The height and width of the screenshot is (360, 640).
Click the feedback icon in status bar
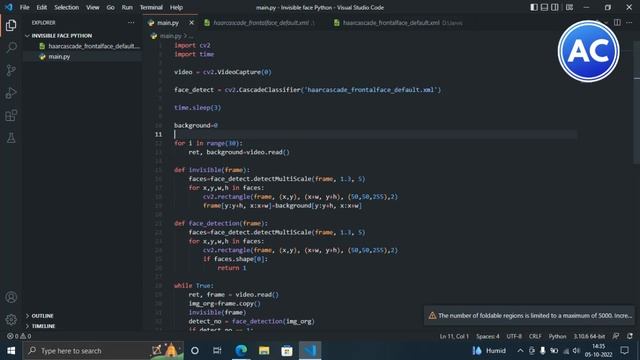[x=616, y=336]
